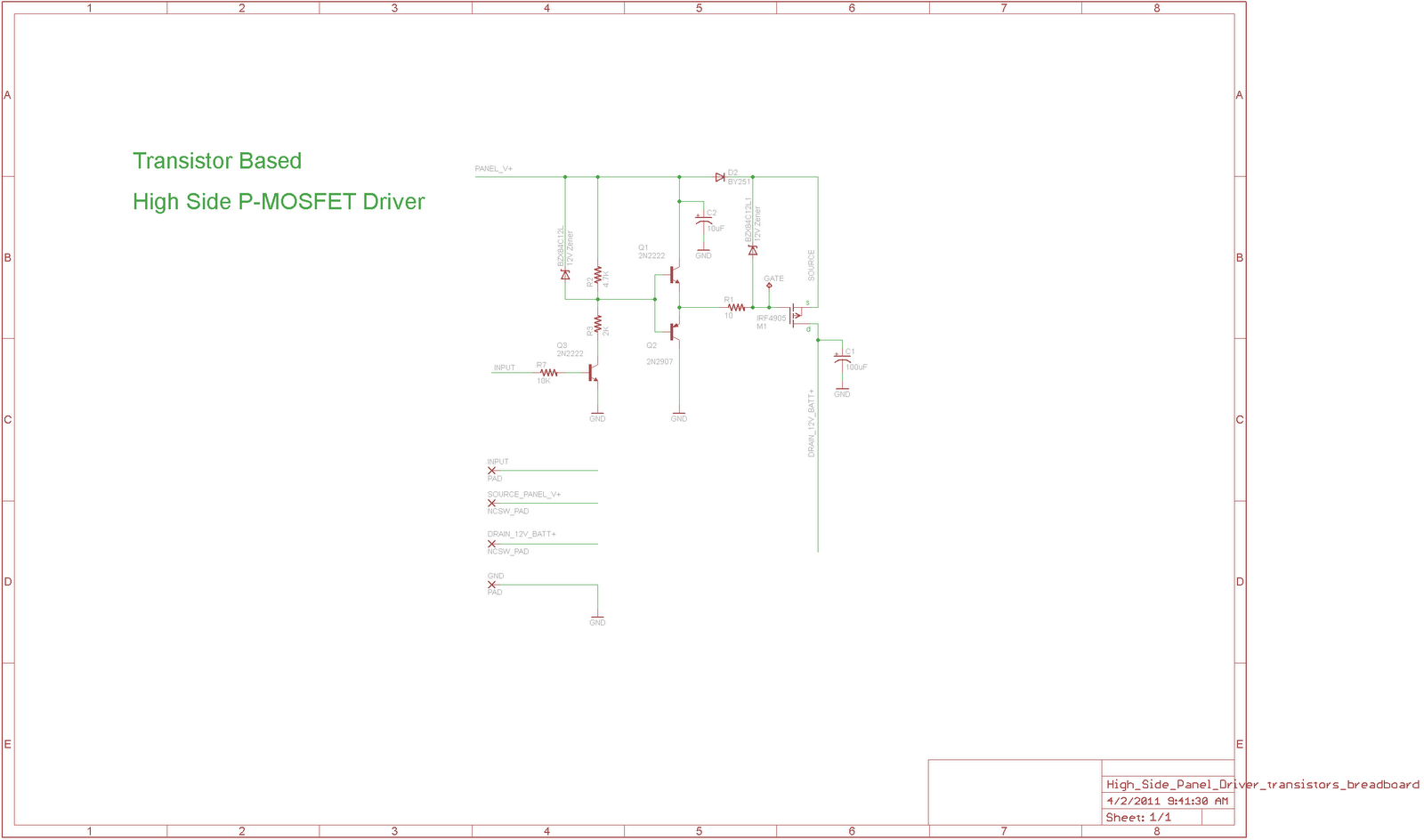Select the DRAIN_12V_BATT+ NCSW_PAD marker
The image size is (1424, 840).
tap(490, 542)
